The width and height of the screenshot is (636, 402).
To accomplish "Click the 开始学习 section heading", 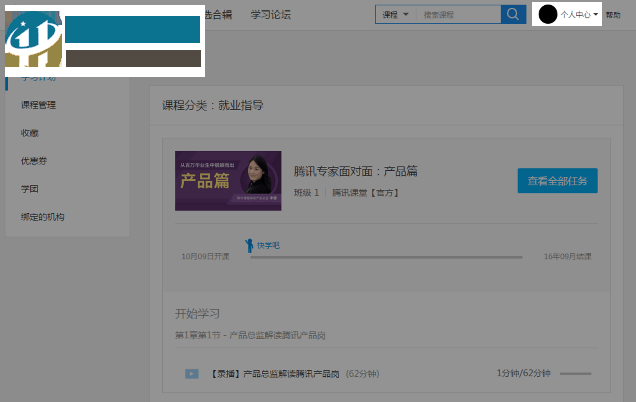I will (x=197, y=314).
